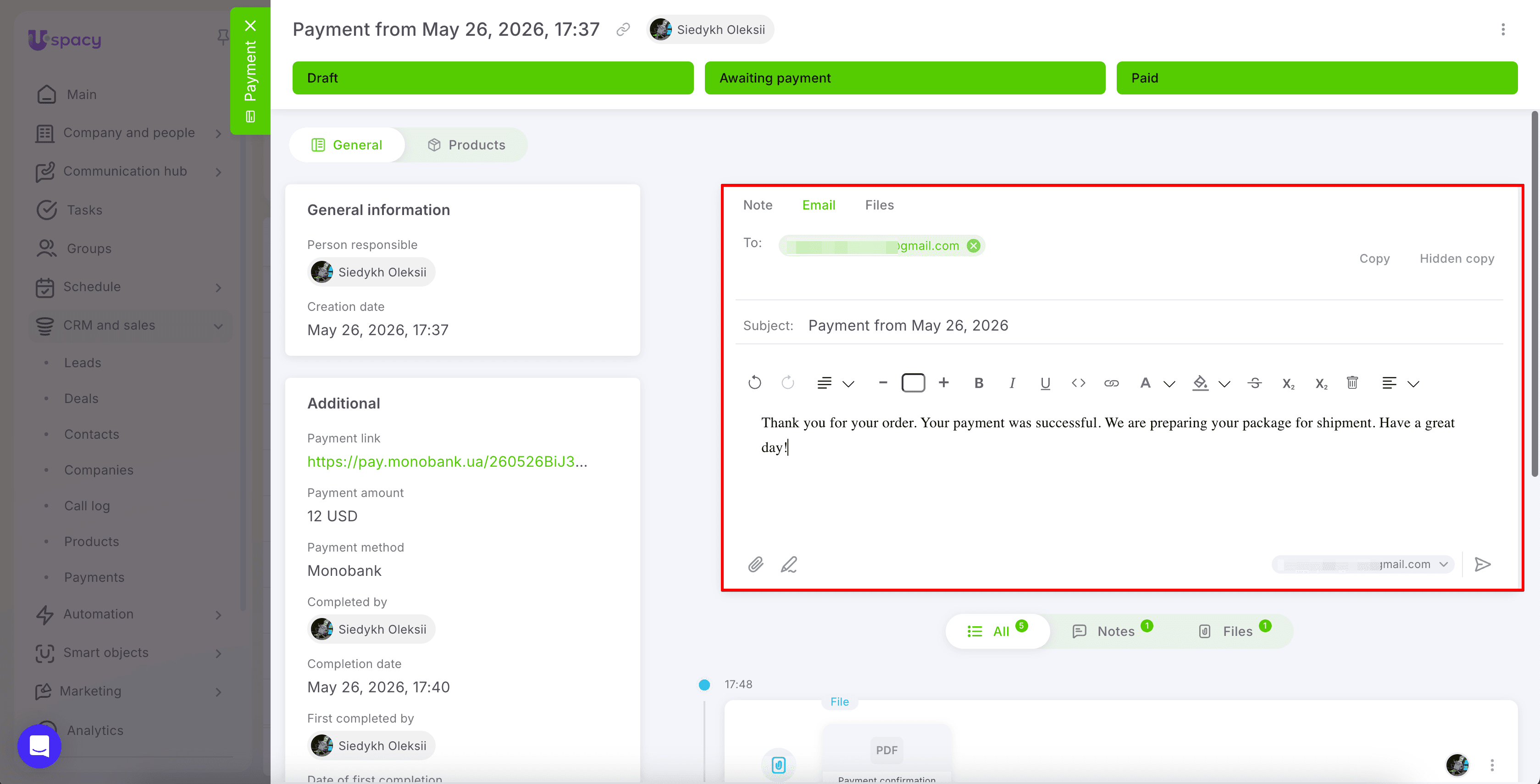The width and height of the screenshot is (1540, 784).
Task: Switch to the Products tab
Action: click(x=466, y=144)
